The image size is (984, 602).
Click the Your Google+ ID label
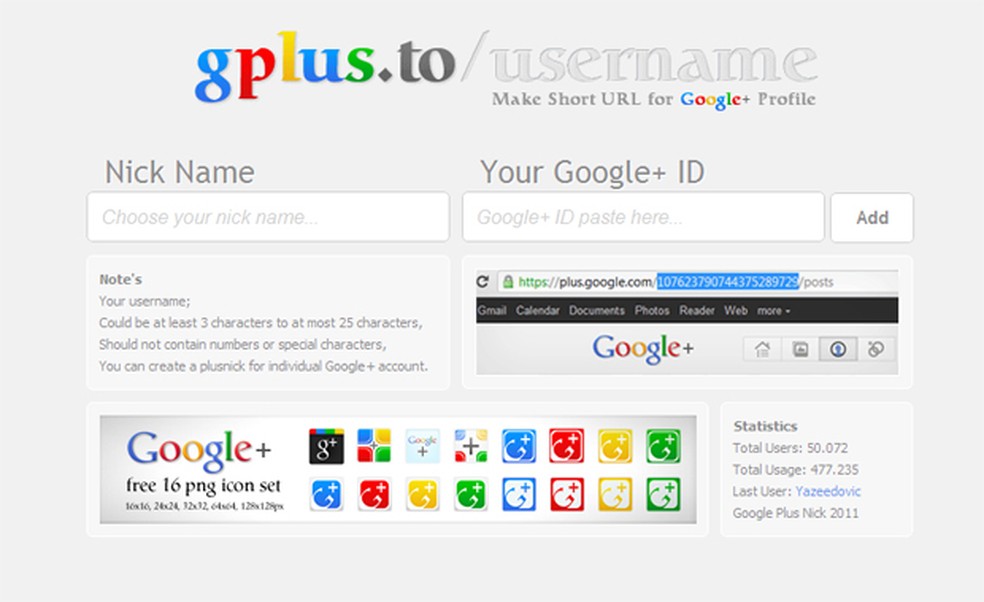(x=592, y=172)
